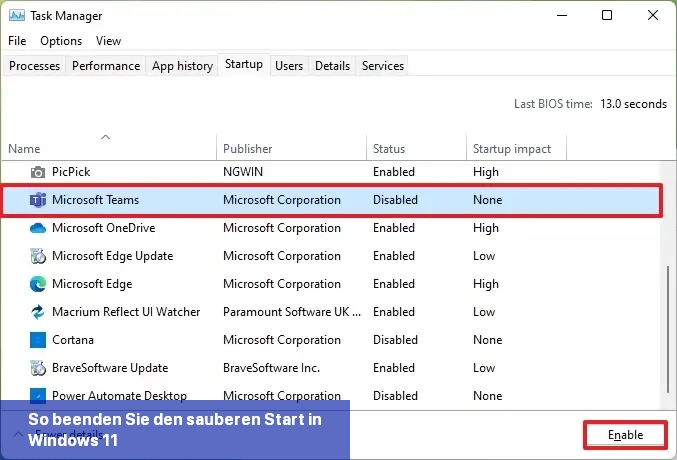Viewport: 677px width, 460px height.
Task: Click the Disabled status of Cortana
Action: (395, 340)
